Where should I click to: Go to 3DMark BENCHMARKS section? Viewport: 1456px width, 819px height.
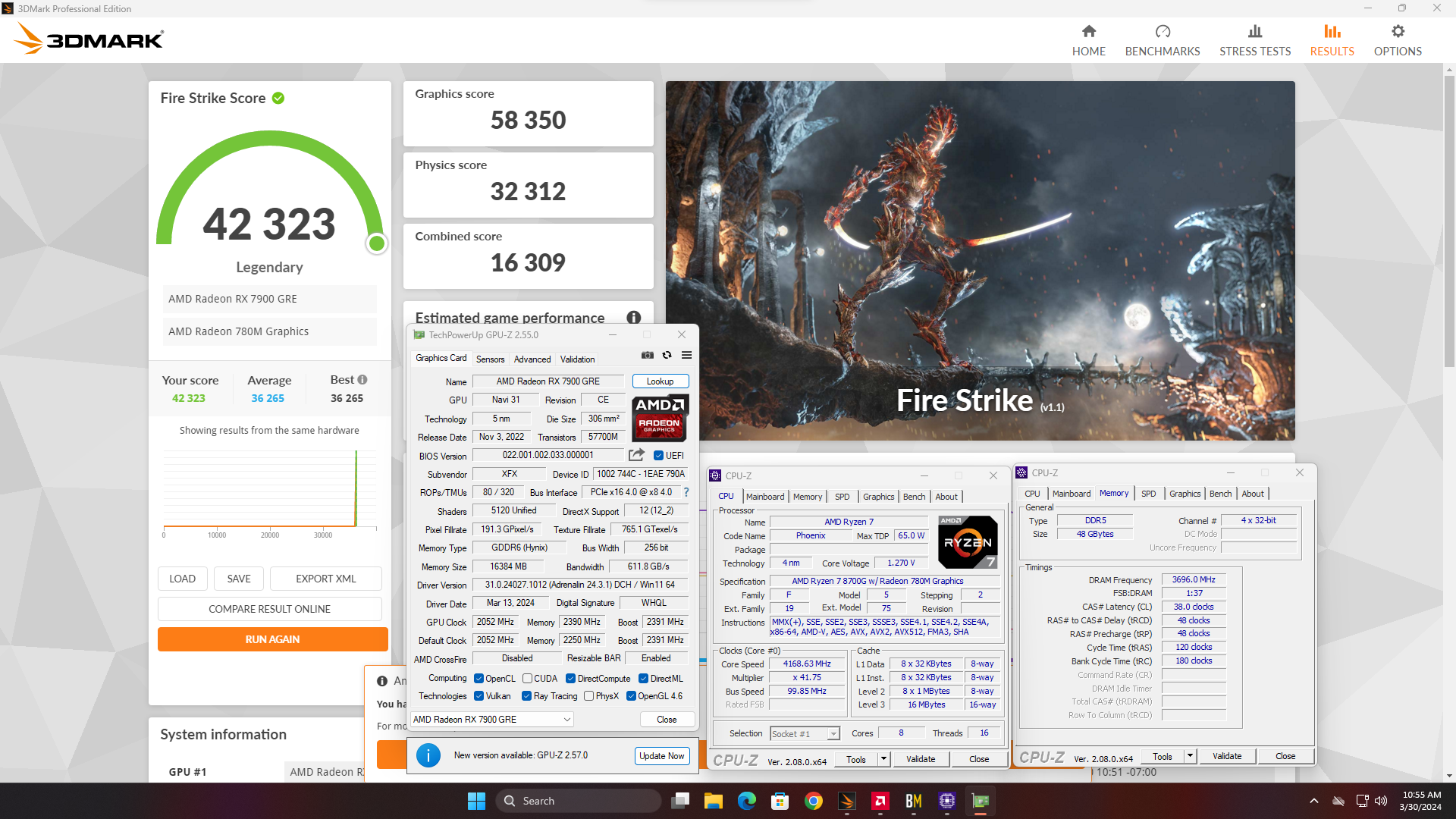(x=1162, y=40)
